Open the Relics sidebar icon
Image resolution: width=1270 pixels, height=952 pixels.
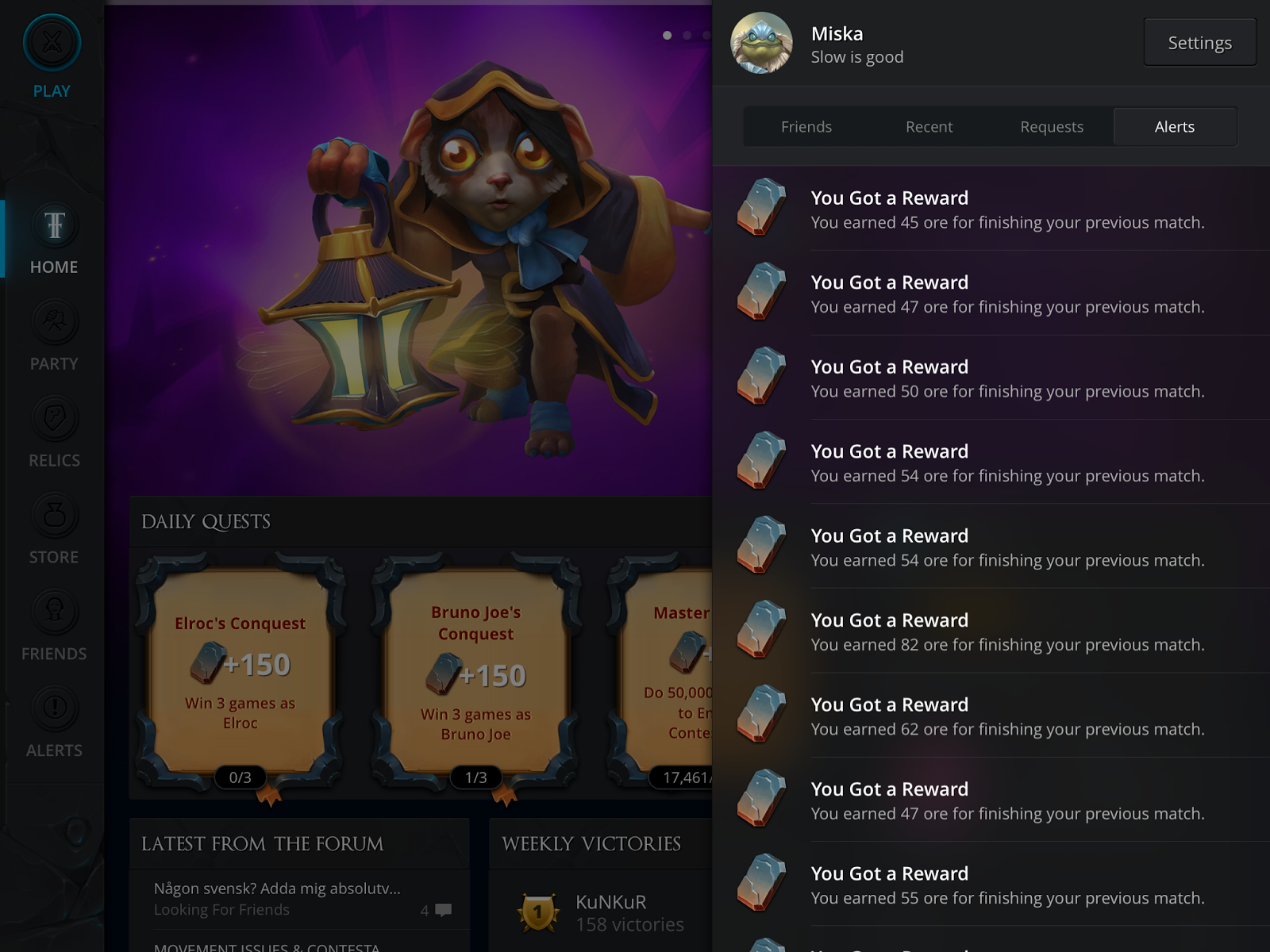coord(54,419)
